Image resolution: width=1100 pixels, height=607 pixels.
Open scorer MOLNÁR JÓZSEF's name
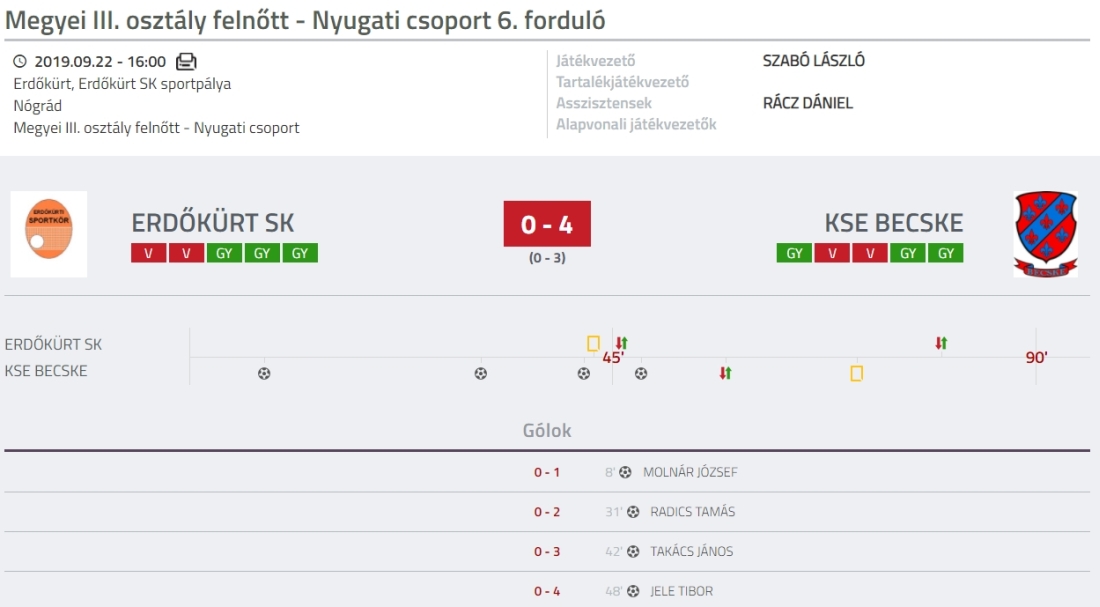(690, 472)
